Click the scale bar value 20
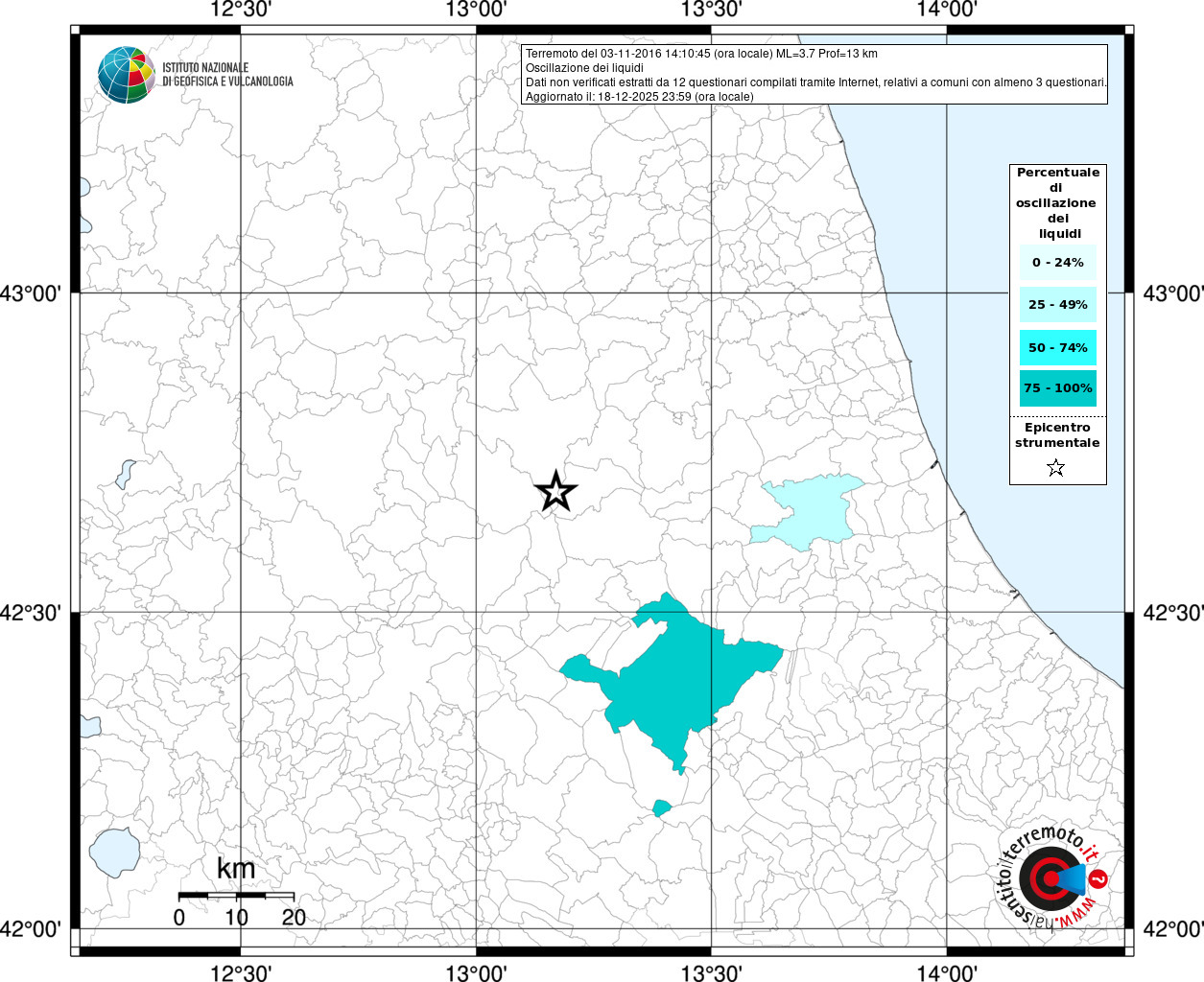The image size is (1204, 982). (x=294, y=917)
